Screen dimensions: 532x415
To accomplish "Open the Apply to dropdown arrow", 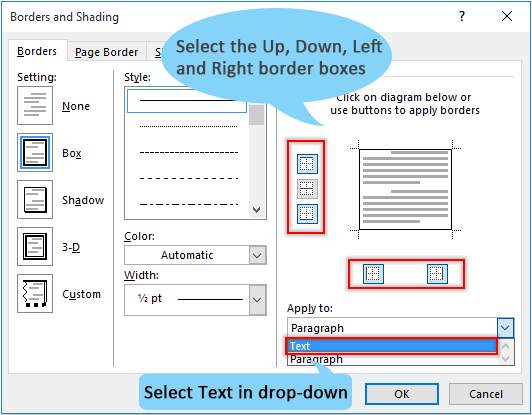I will click(506, 328).
